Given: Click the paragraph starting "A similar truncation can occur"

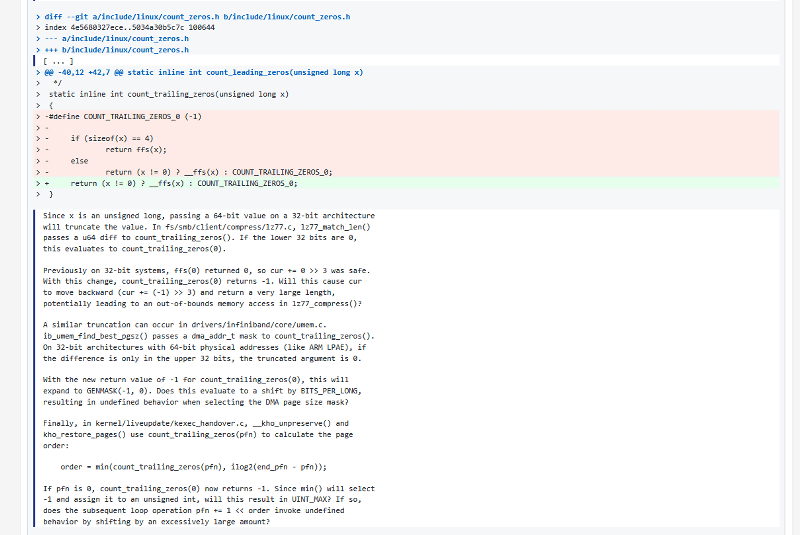Looking at the screenshot, I should (x=208, y=341).
